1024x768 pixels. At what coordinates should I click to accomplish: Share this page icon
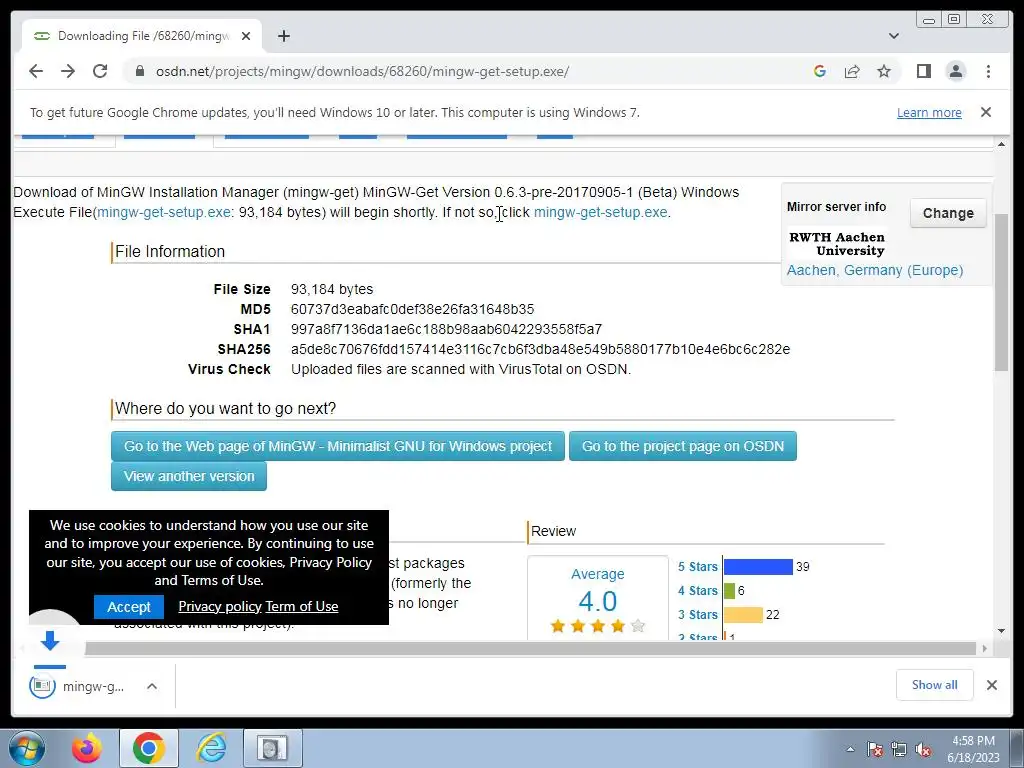click(x=852, y=71)
